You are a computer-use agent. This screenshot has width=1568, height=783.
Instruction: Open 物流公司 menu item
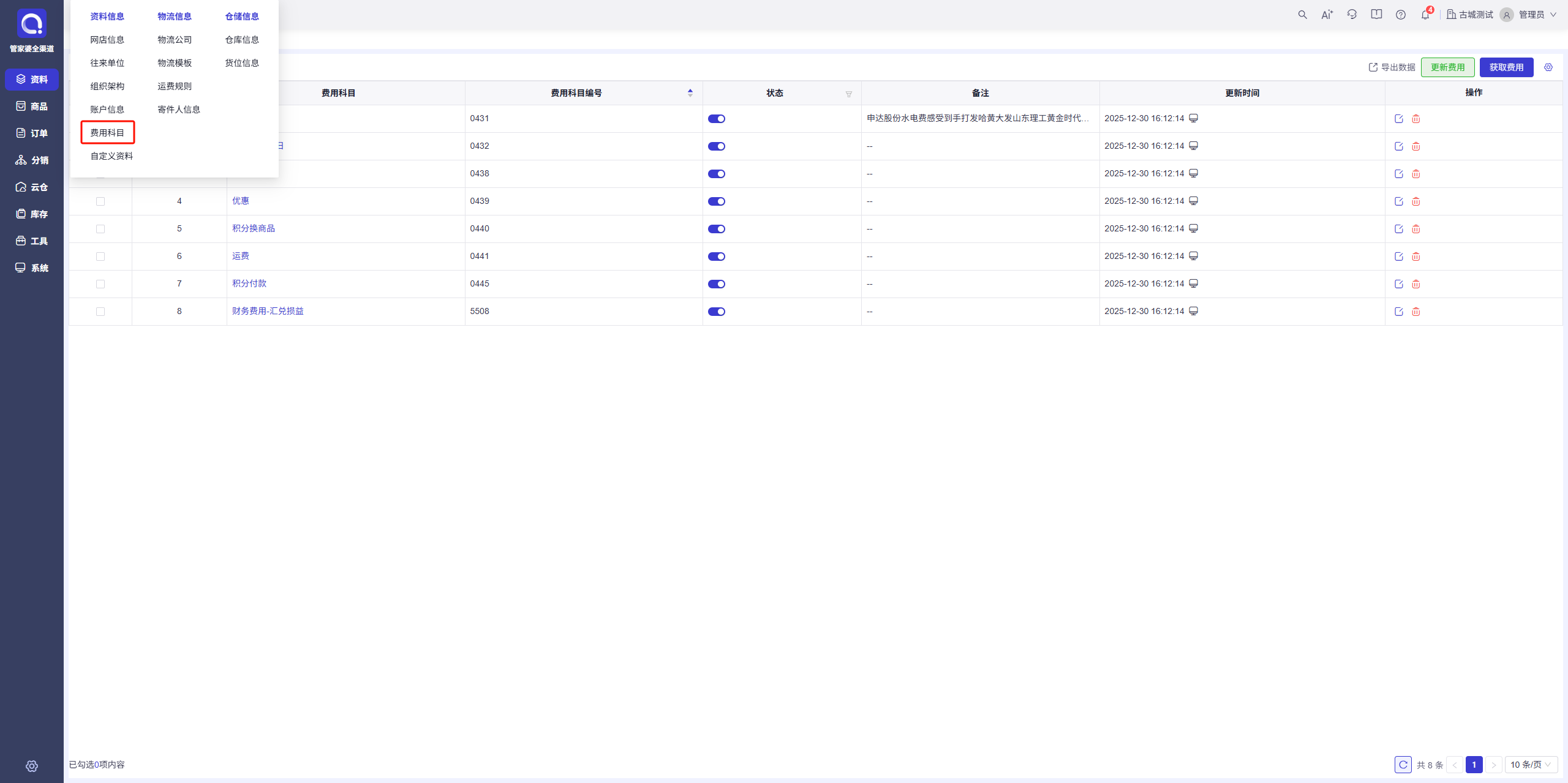click(x=175, y=40)
